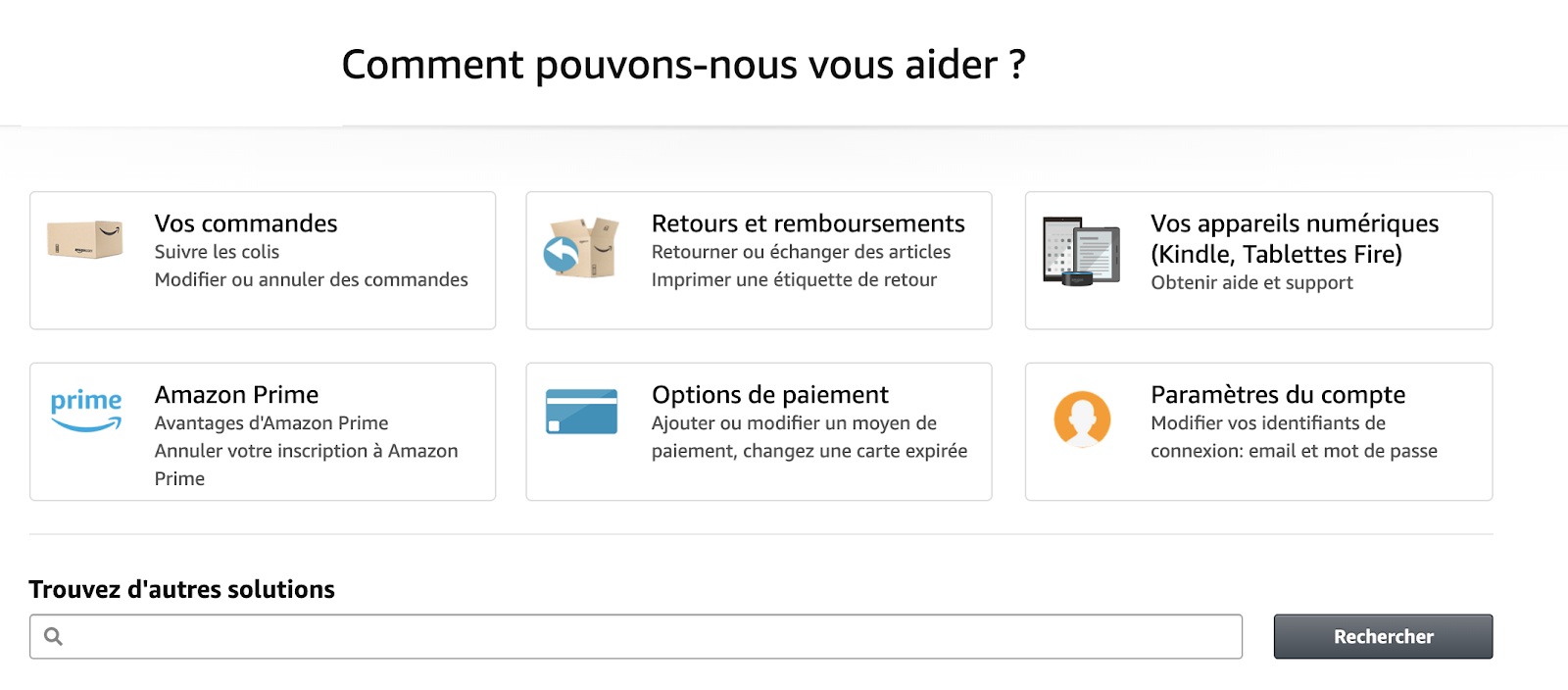Viewport: 1568px width, 690px height.
Task: Select Suivre les colis
Action: (216, 251)
